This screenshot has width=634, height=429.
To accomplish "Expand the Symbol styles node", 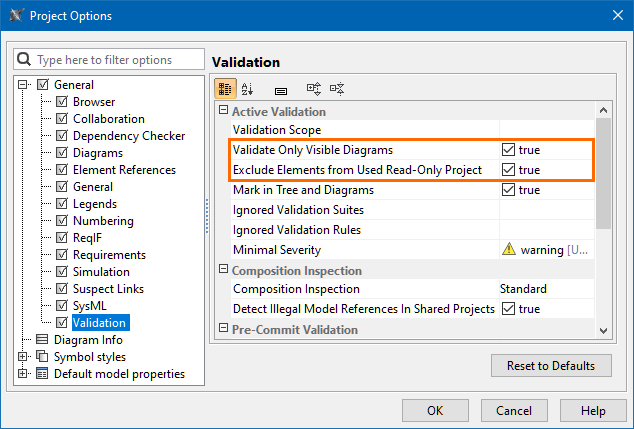I will click(x=24, y=357).
